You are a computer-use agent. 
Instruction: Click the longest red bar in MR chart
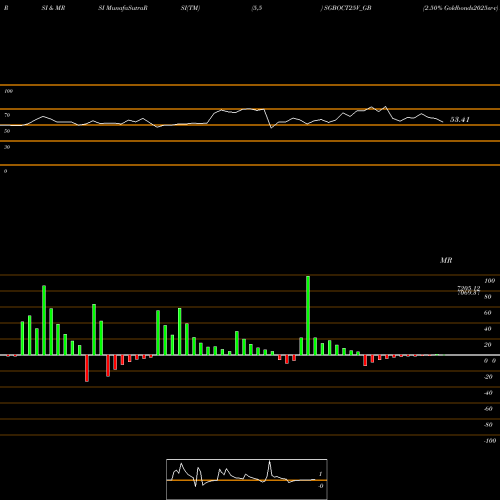(x=87, y=368)
